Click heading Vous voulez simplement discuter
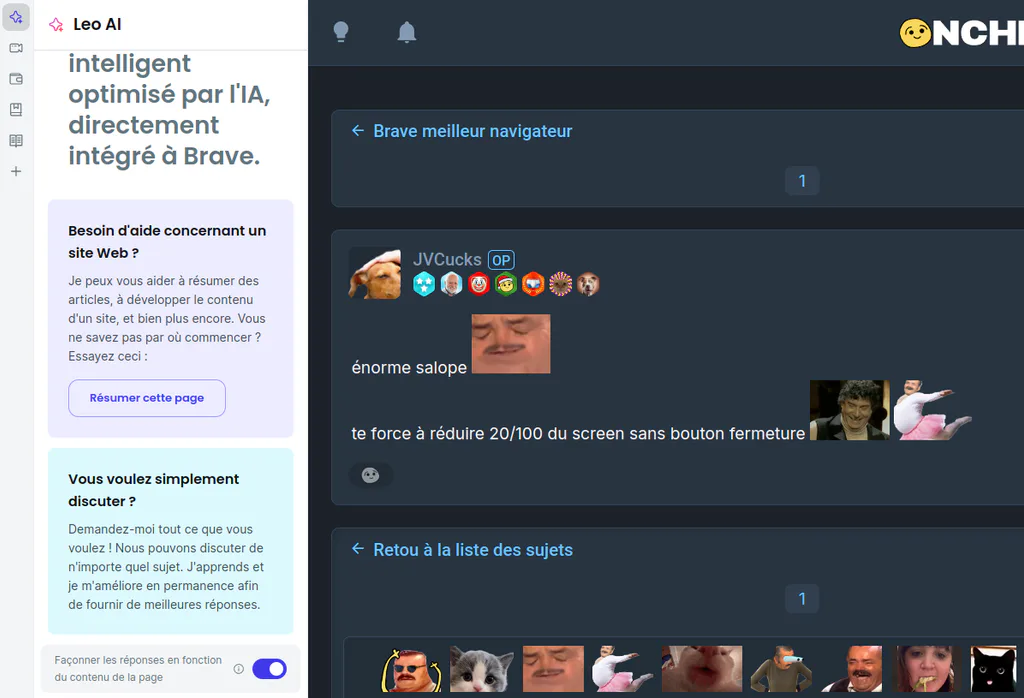 click(x=153, y=490)
